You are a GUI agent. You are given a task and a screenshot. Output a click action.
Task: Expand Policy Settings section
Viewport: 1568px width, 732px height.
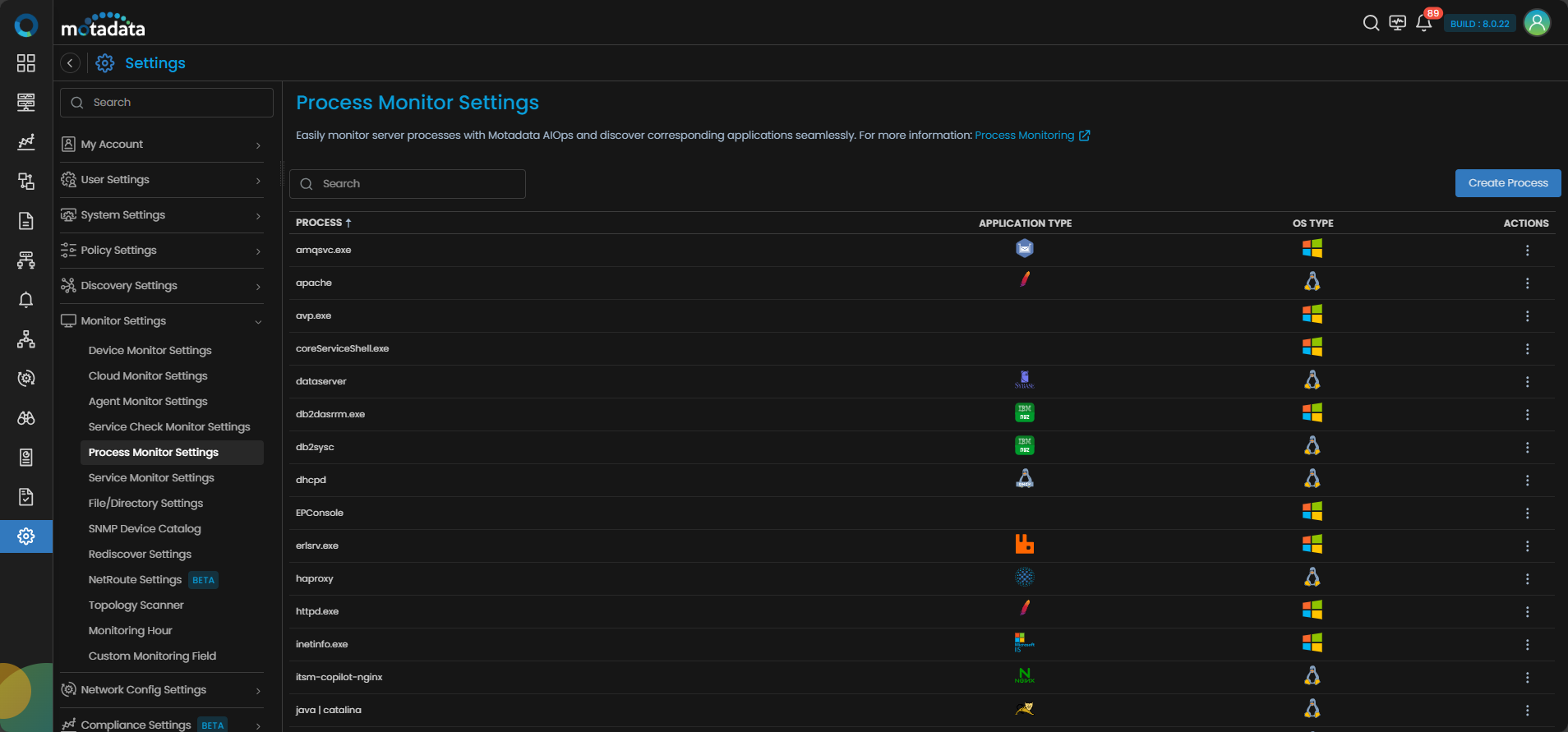click(162, 251)
